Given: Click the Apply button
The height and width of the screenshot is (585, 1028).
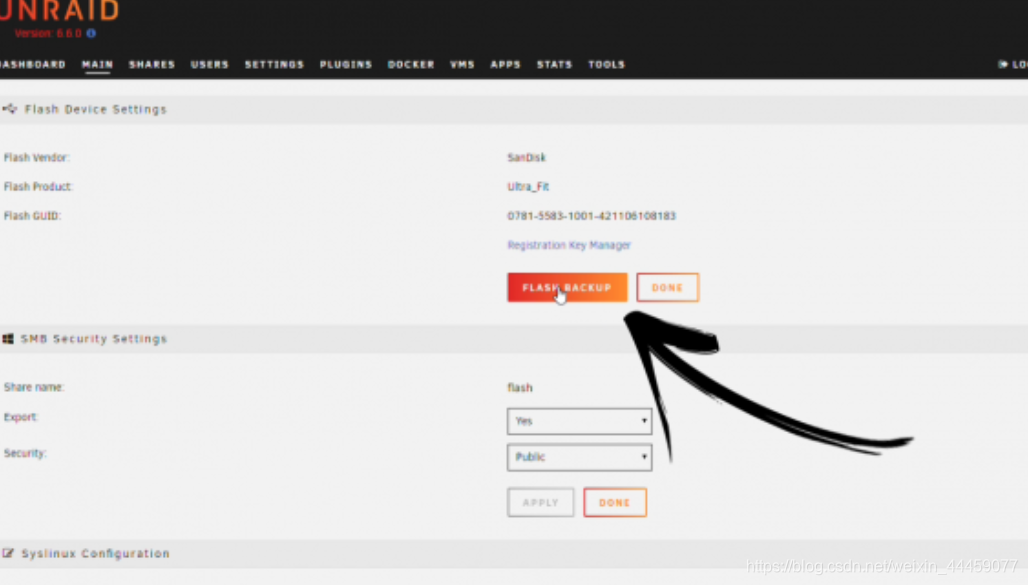Looking at the screenshot, I should (540, 502).
